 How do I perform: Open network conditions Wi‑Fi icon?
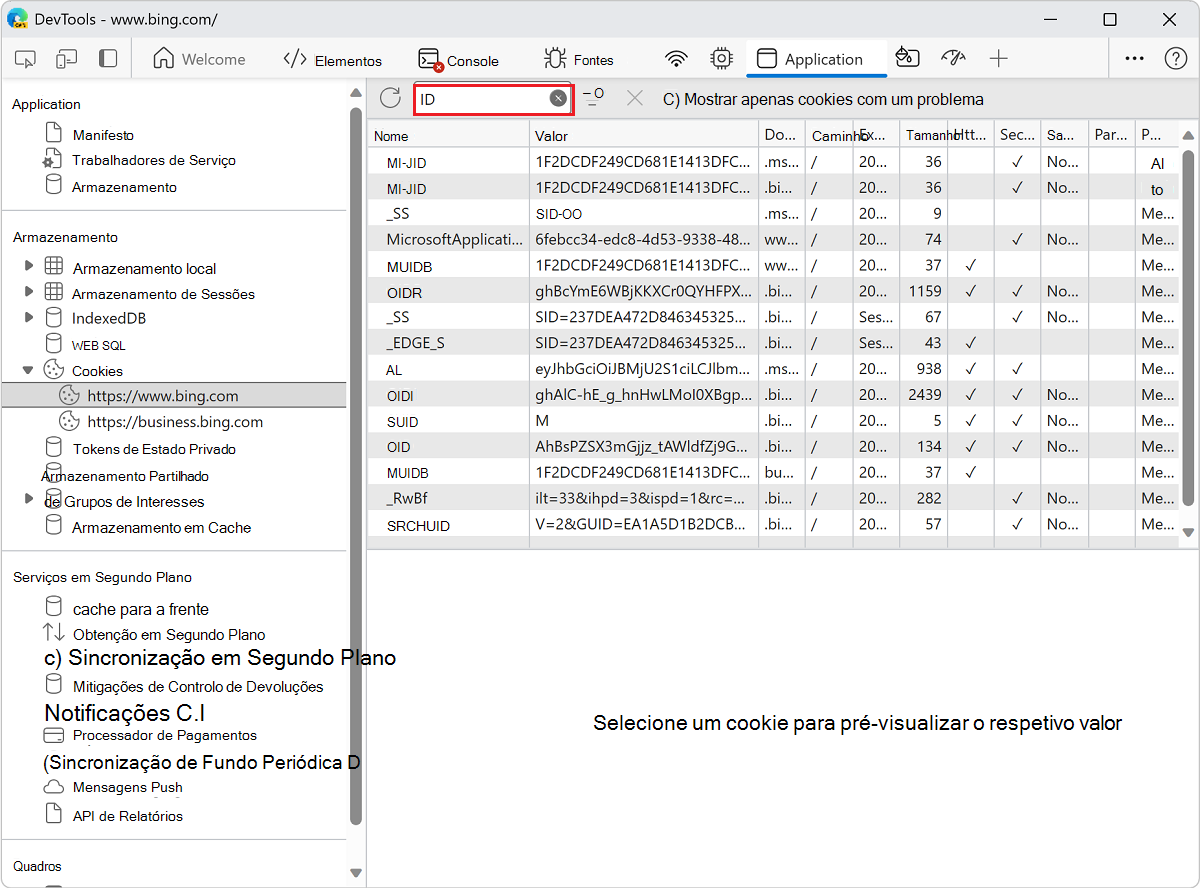click(676, 58)
